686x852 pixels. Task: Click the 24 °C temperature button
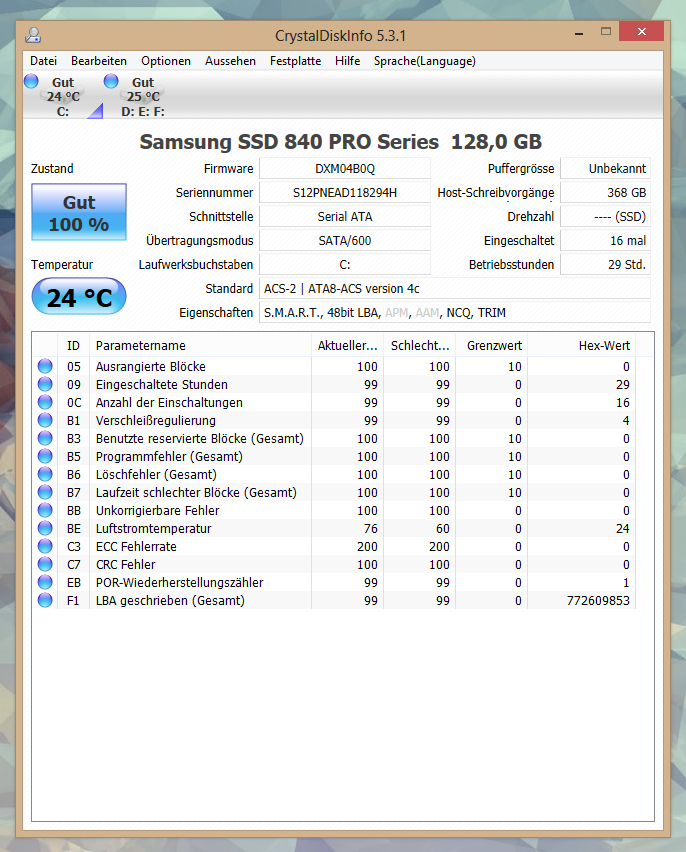click(x=79, y=297)
